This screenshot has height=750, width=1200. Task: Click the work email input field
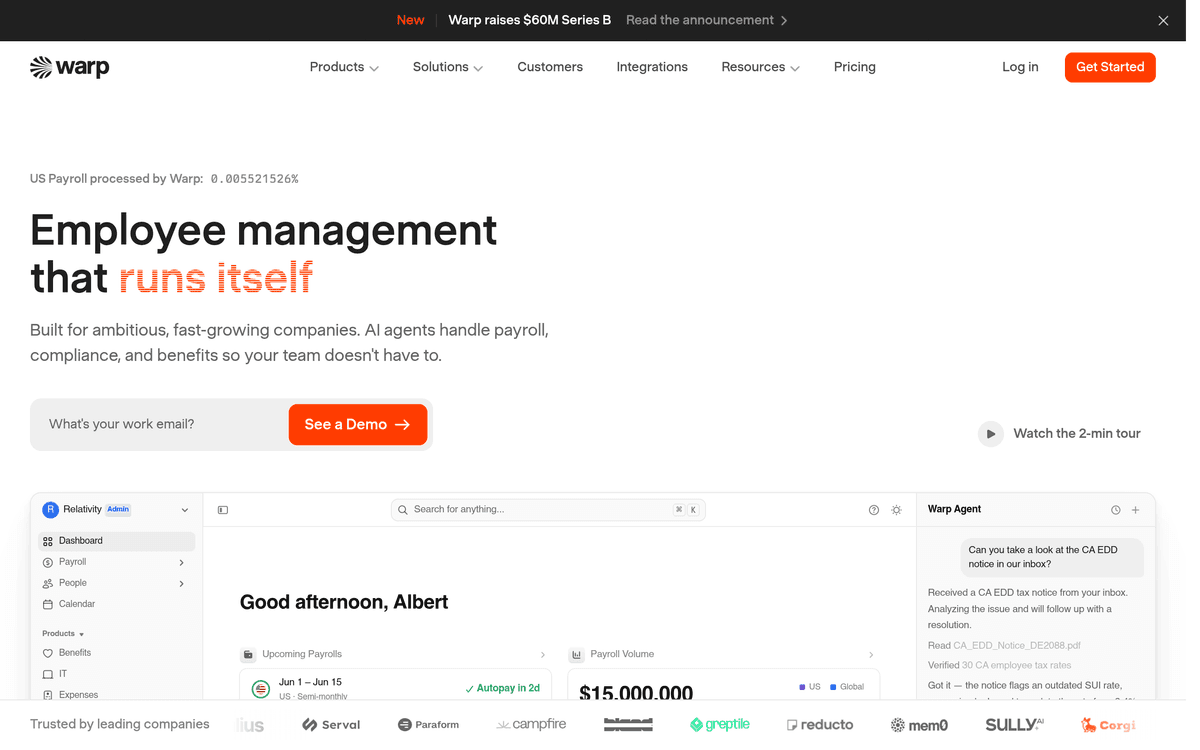click(160, 424)
